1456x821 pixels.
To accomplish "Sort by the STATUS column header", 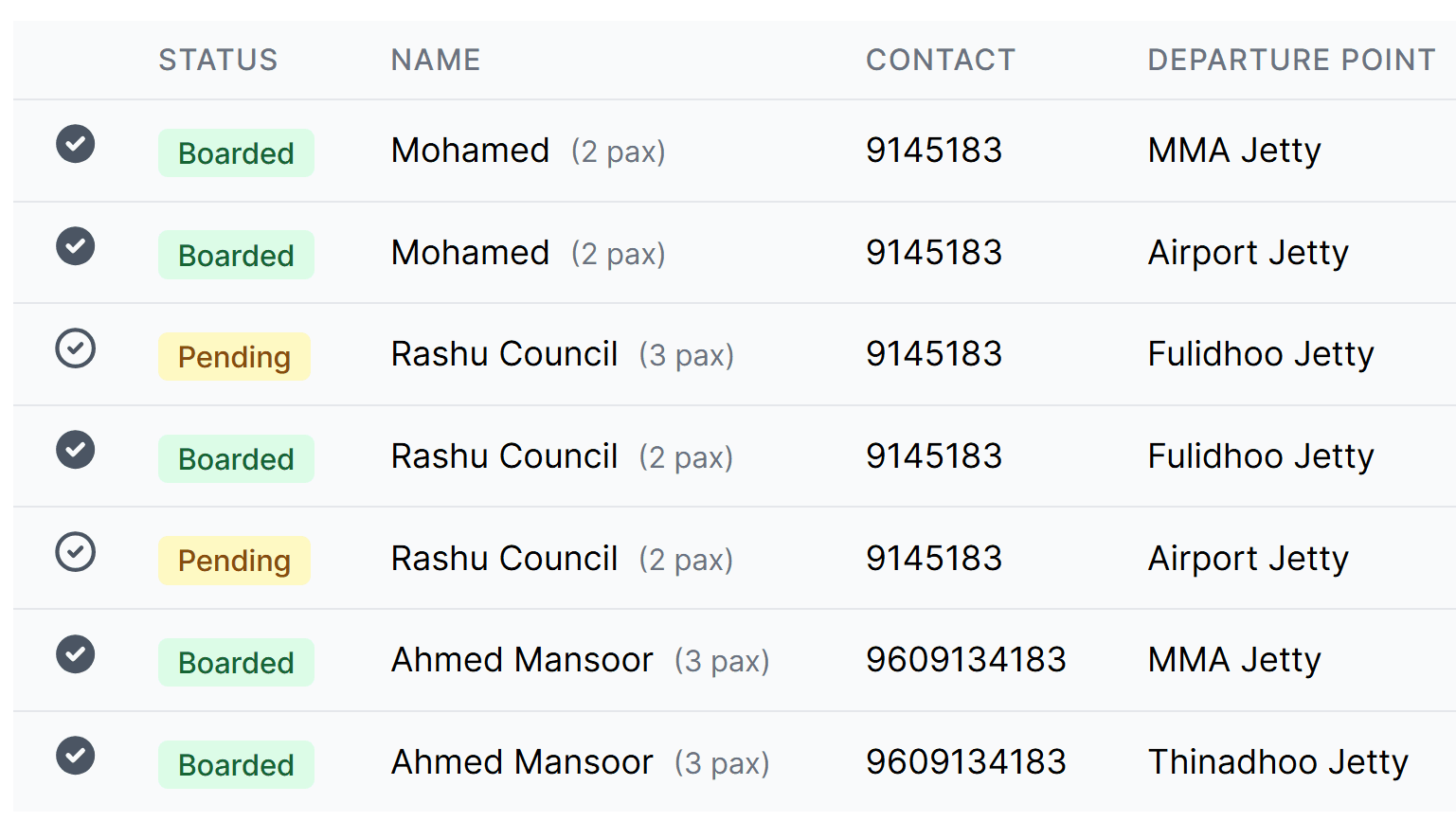I will pyautogui.click(x=218, y=60).
